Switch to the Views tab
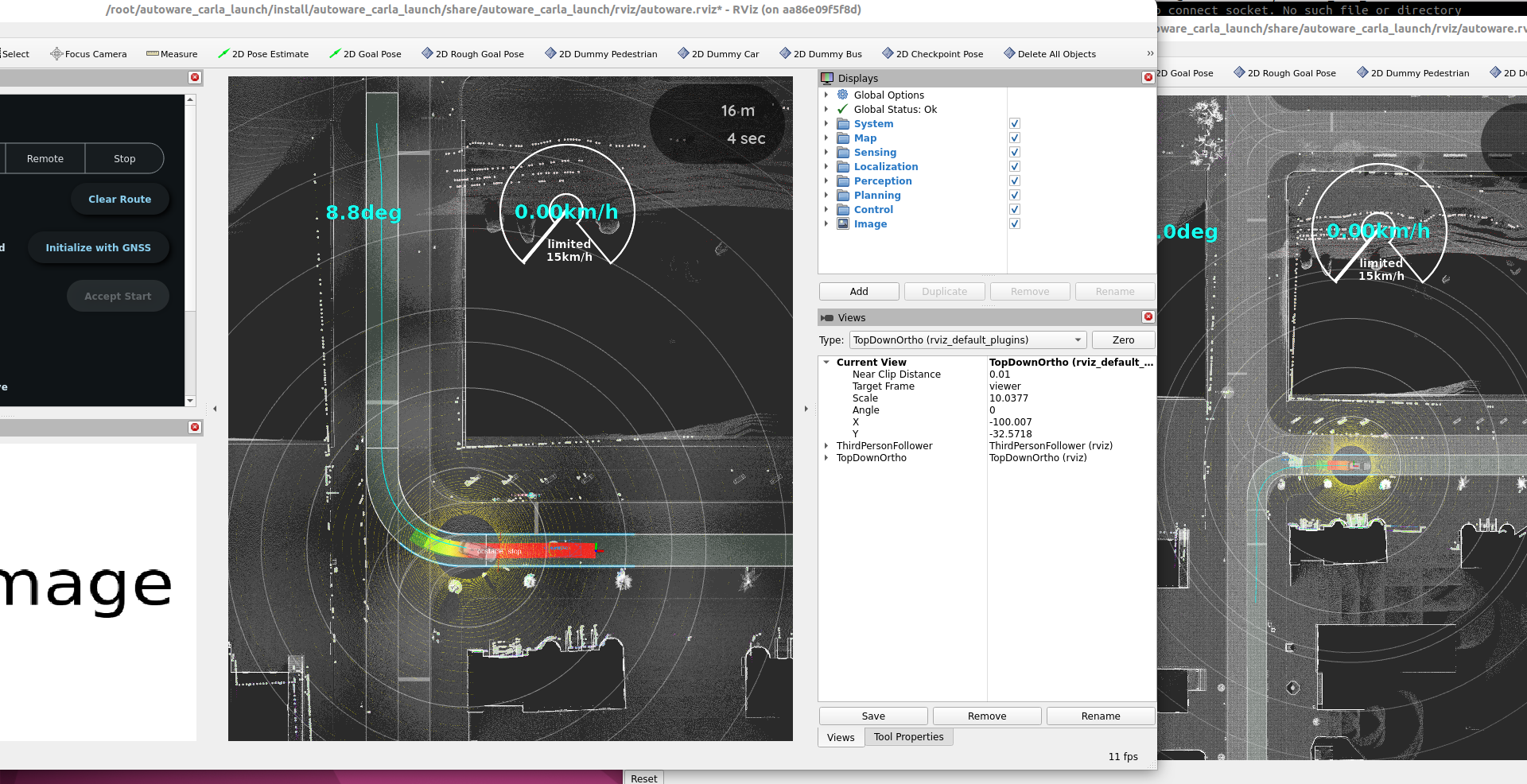 click(841, 737)
